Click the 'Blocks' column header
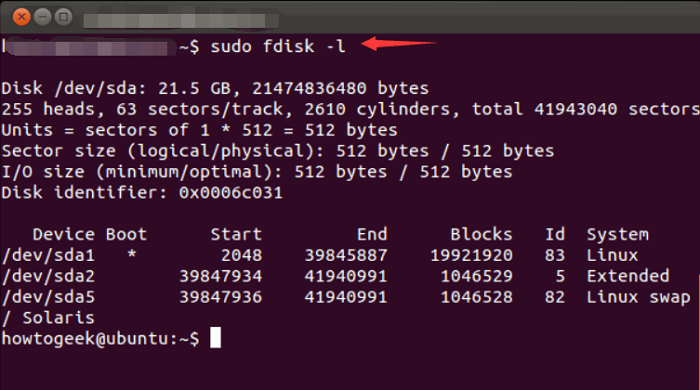 [481, 234]
